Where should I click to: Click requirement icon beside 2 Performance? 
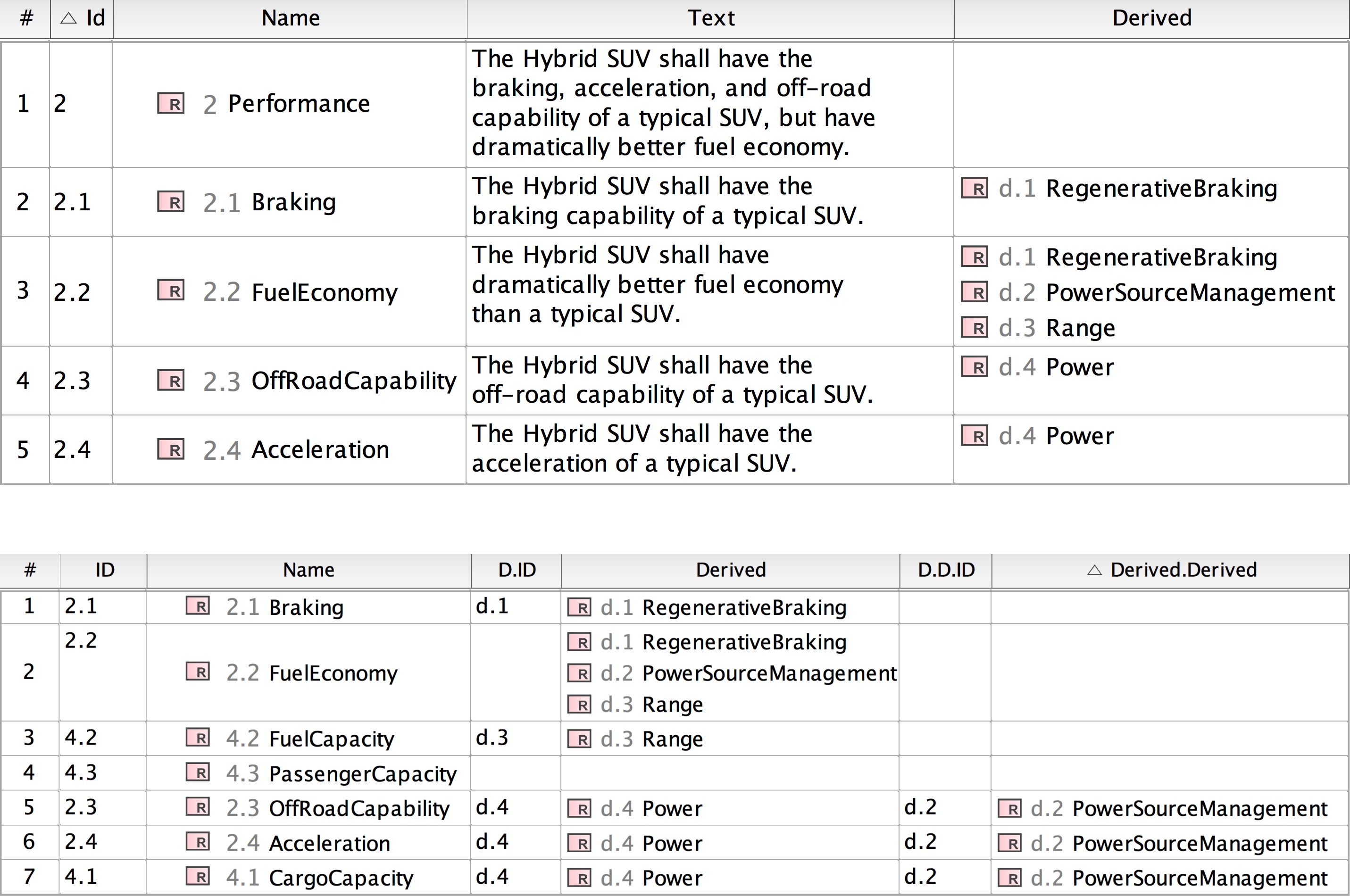coord(170,103)
